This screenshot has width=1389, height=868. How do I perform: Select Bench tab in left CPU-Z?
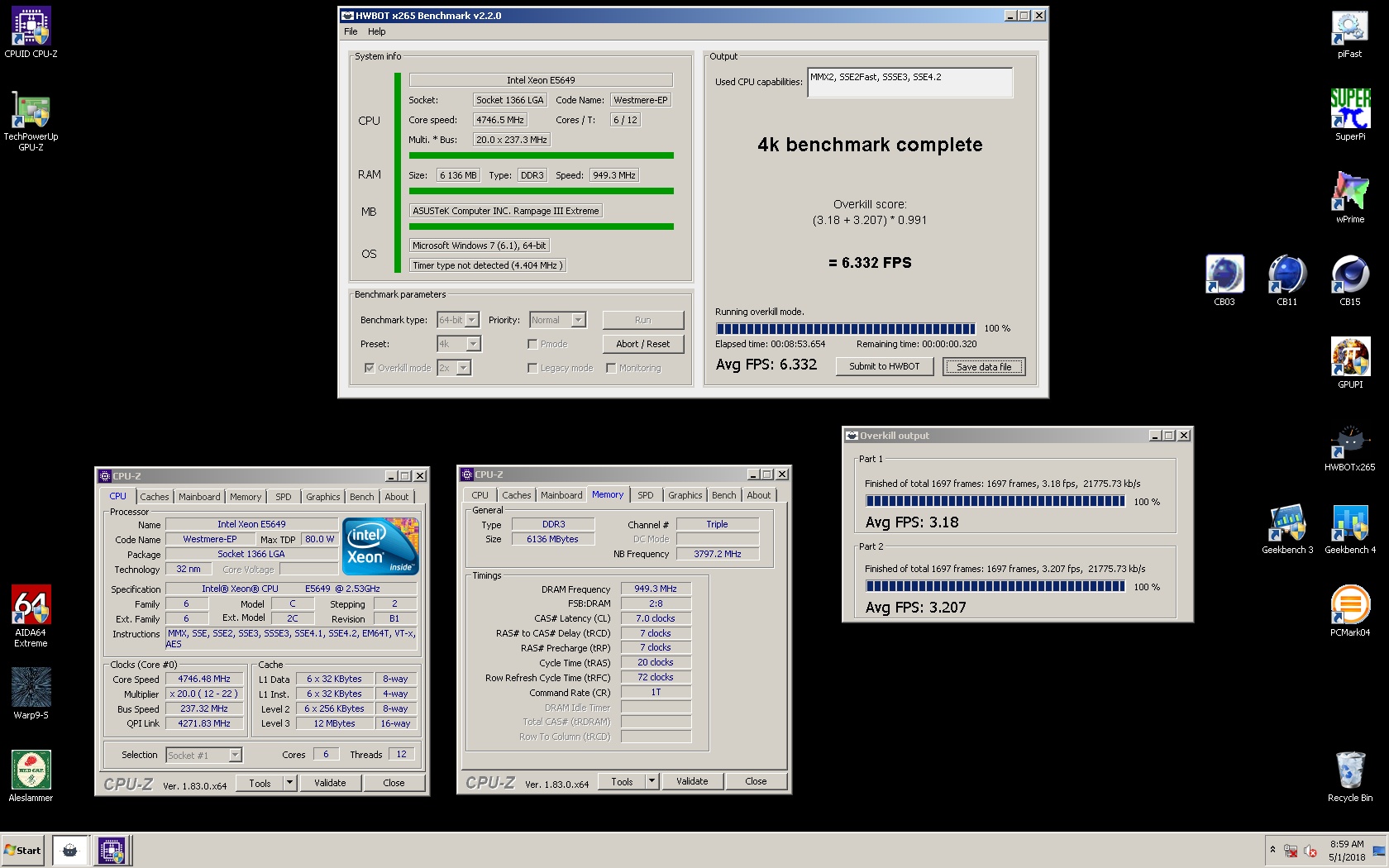pyautogui.click(x=361, y=497)
